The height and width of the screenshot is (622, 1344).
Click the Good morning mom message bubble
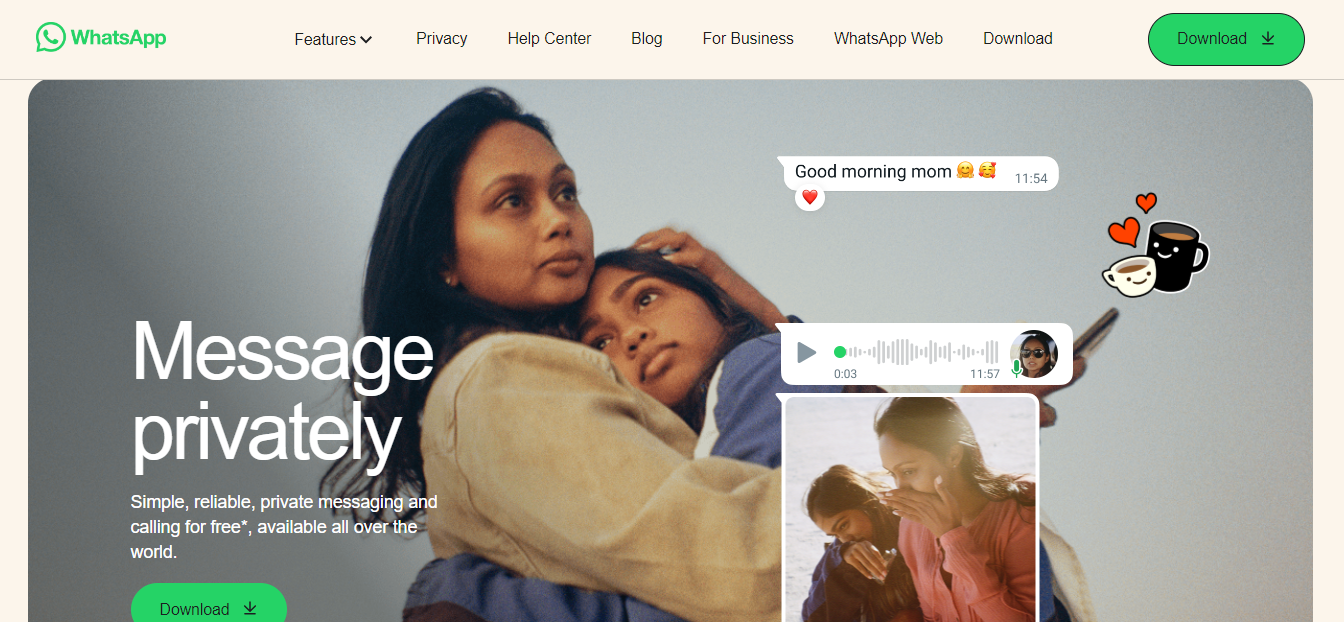tap(920, 173)
